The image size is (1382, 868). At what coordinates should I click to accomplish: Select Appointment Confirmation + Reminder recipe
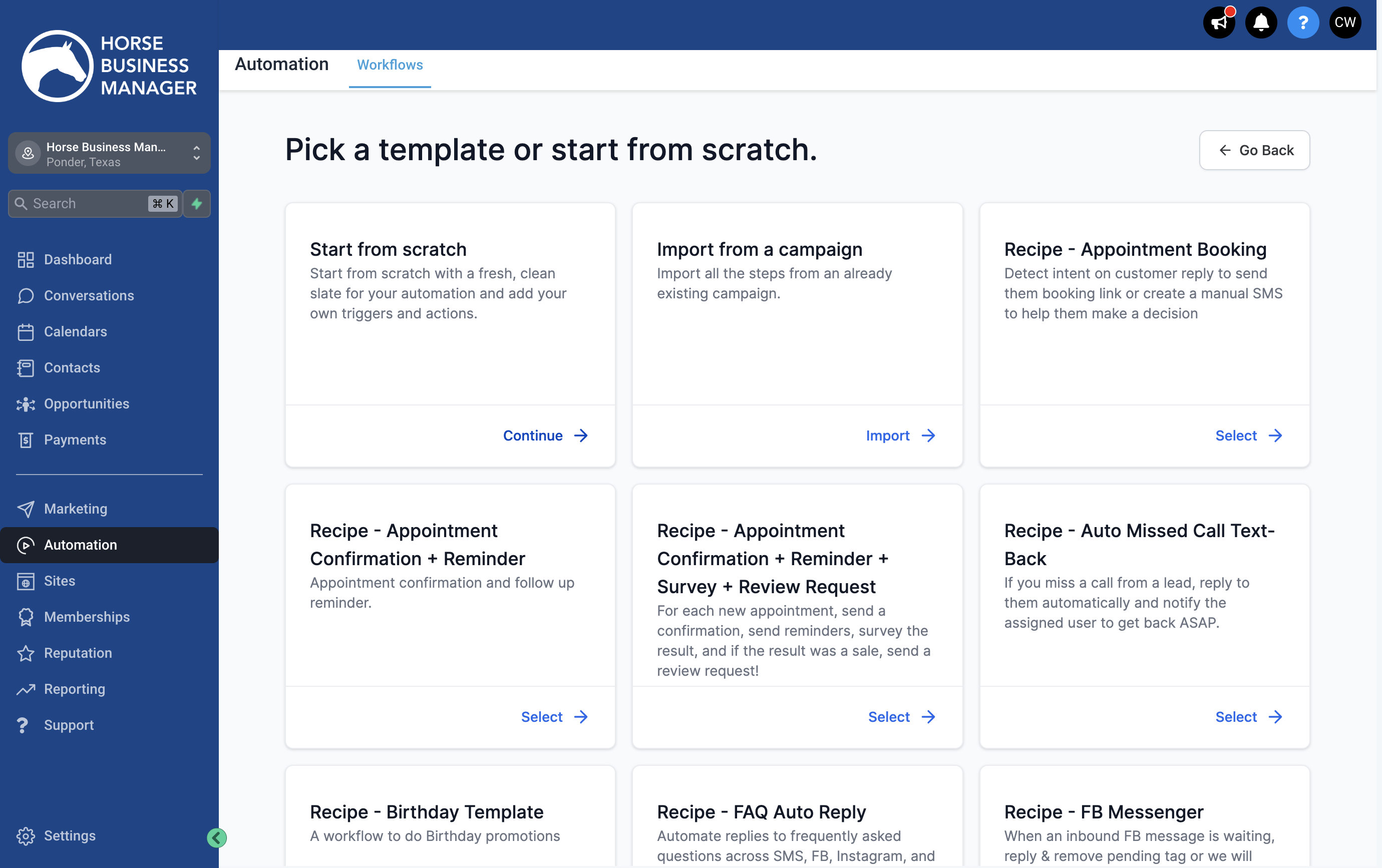[x=554, y=716]
